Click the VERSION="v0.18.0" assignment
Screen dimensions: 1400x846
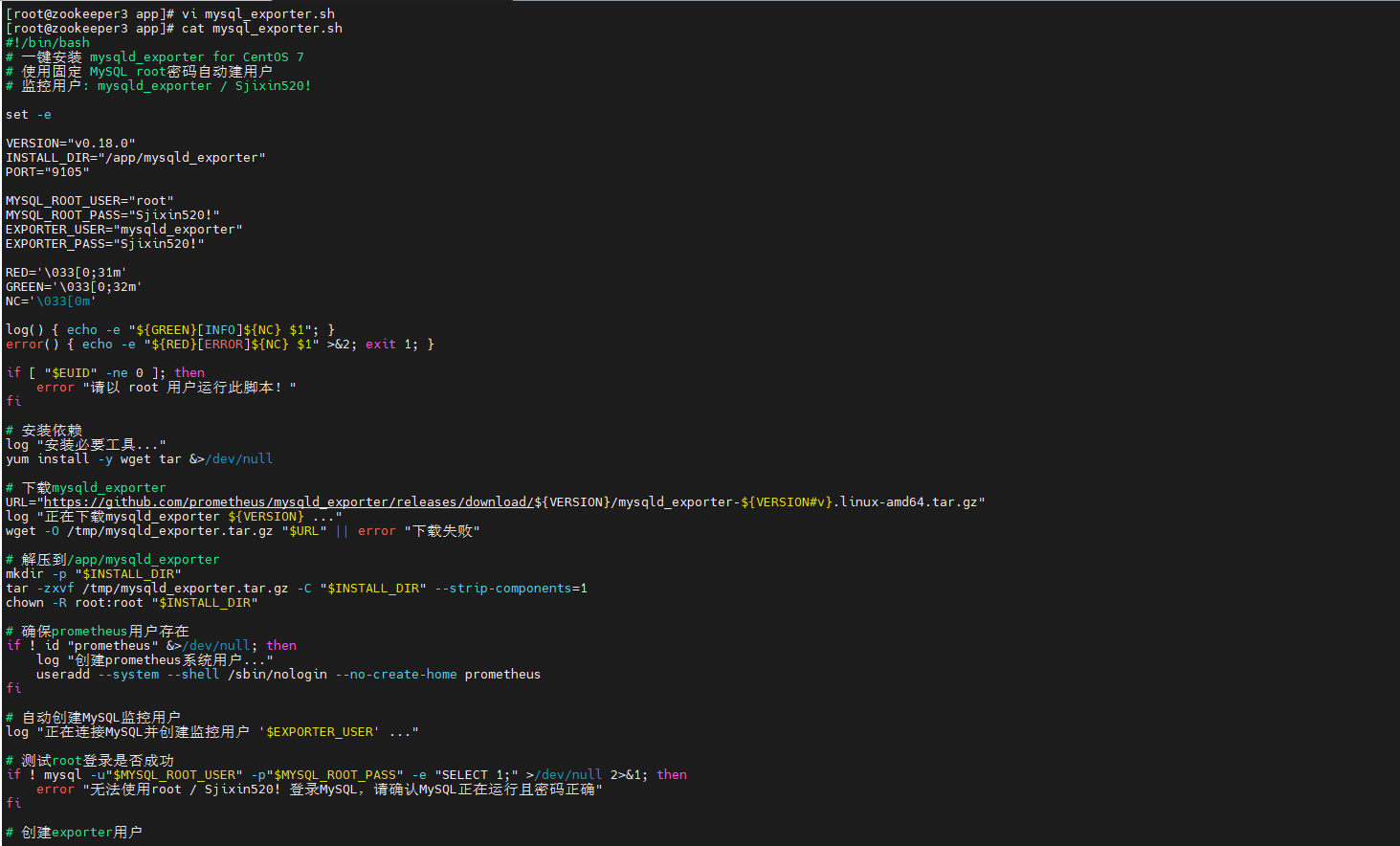coord(71,143)
